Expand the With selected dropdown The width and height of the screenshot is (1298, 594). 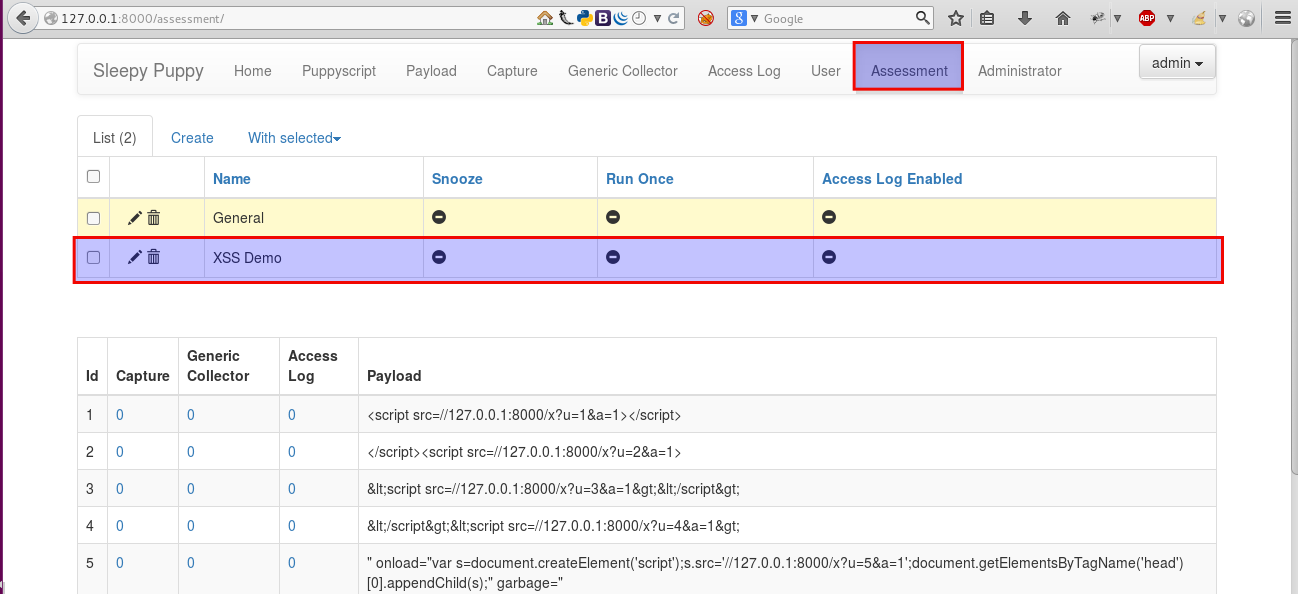pyautogui.click(x=294, y=138)
